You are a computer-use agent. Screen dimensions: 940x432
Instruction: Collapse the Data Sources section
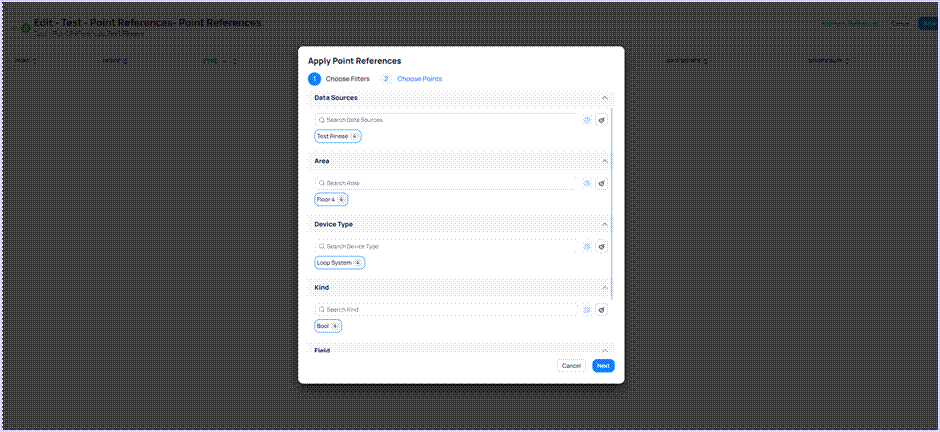605,98
